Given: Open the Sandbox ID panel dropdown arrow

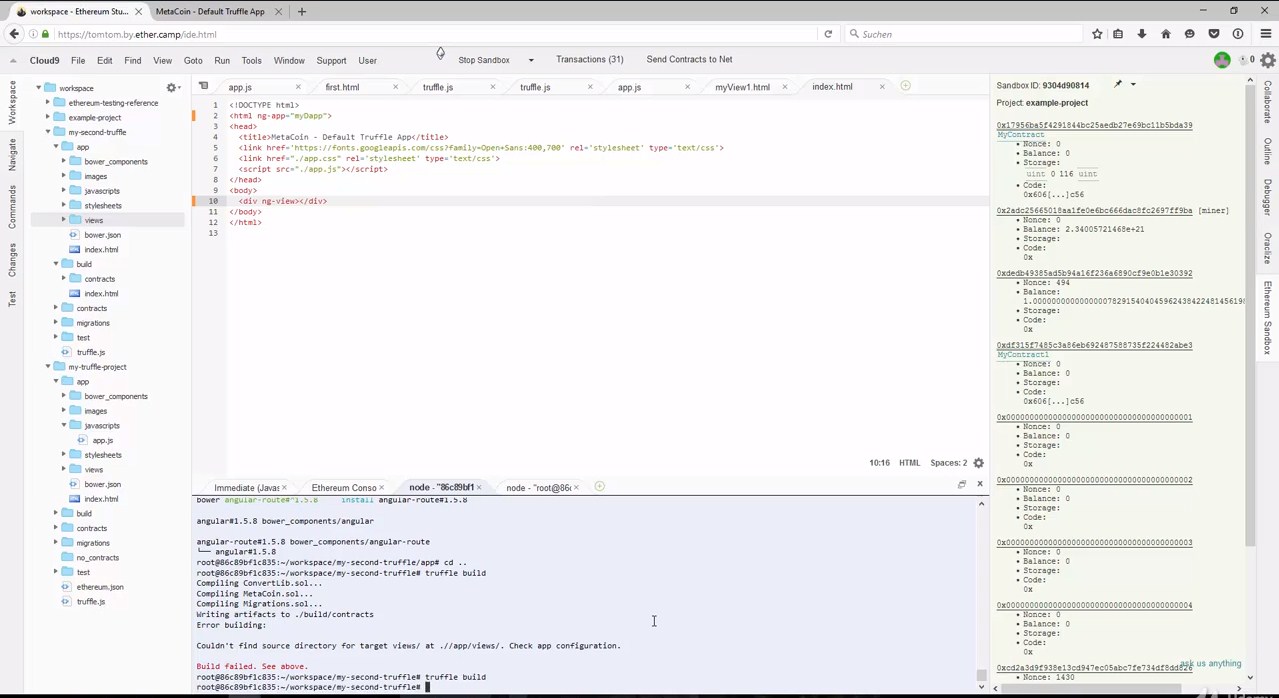Looking at the screenshot, I should [x=1133, y=85].
